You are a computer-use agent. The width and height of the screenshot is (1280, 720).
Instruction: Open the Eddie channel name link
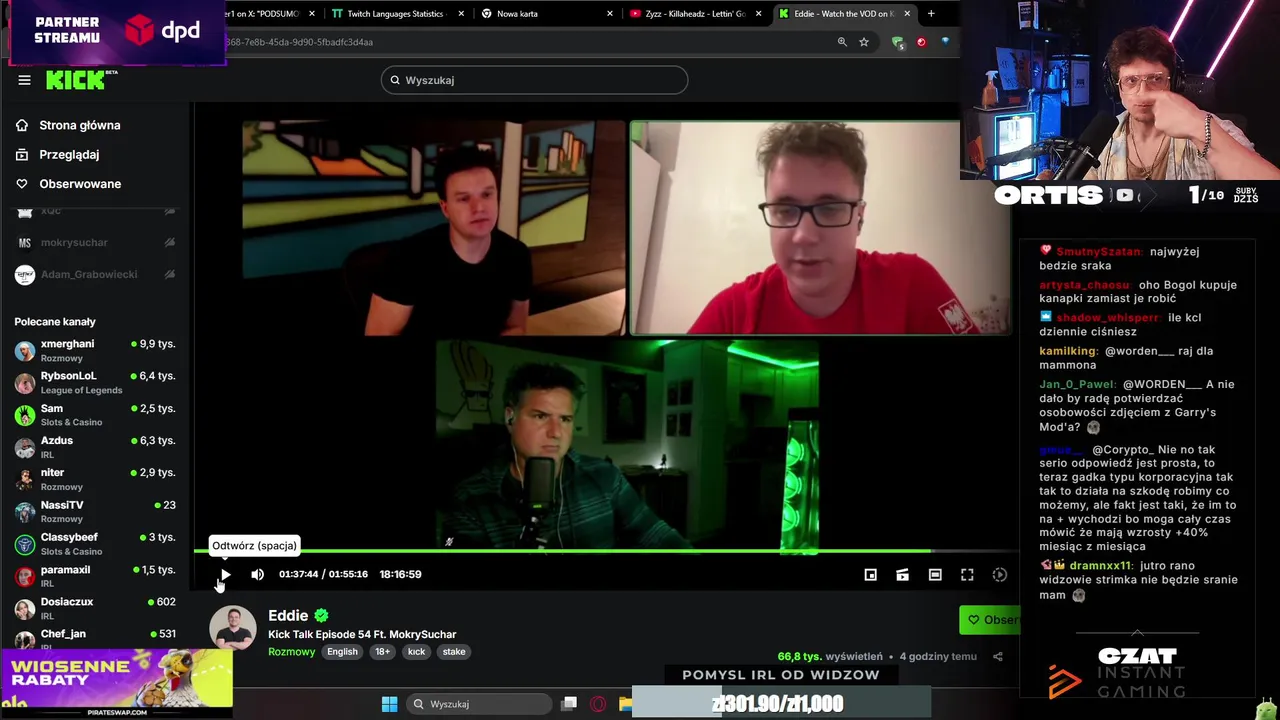click(288, 616)
